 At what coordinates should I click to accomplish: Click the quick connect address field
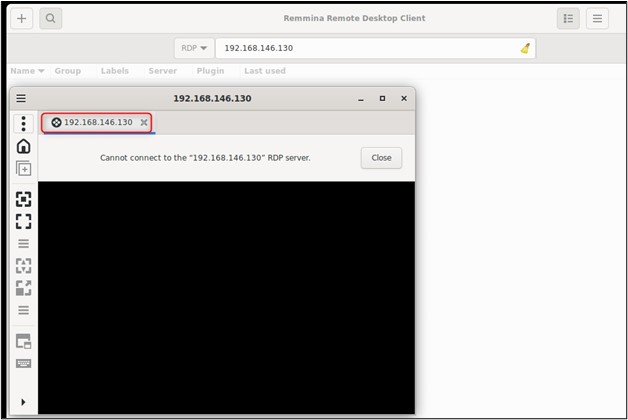tap(375, 48)
